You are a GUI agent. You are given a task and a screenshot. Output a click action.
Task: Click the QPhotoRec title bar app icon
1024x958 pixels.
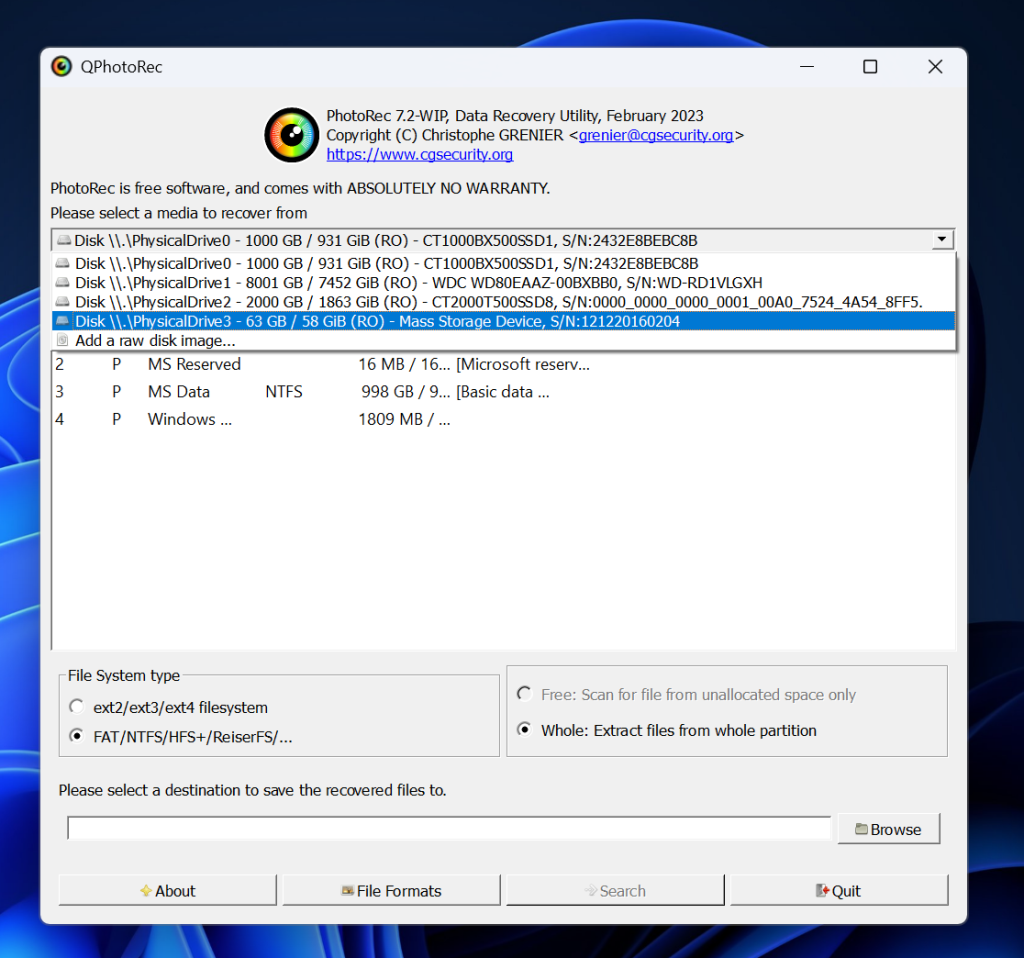(x=61, y=67)
